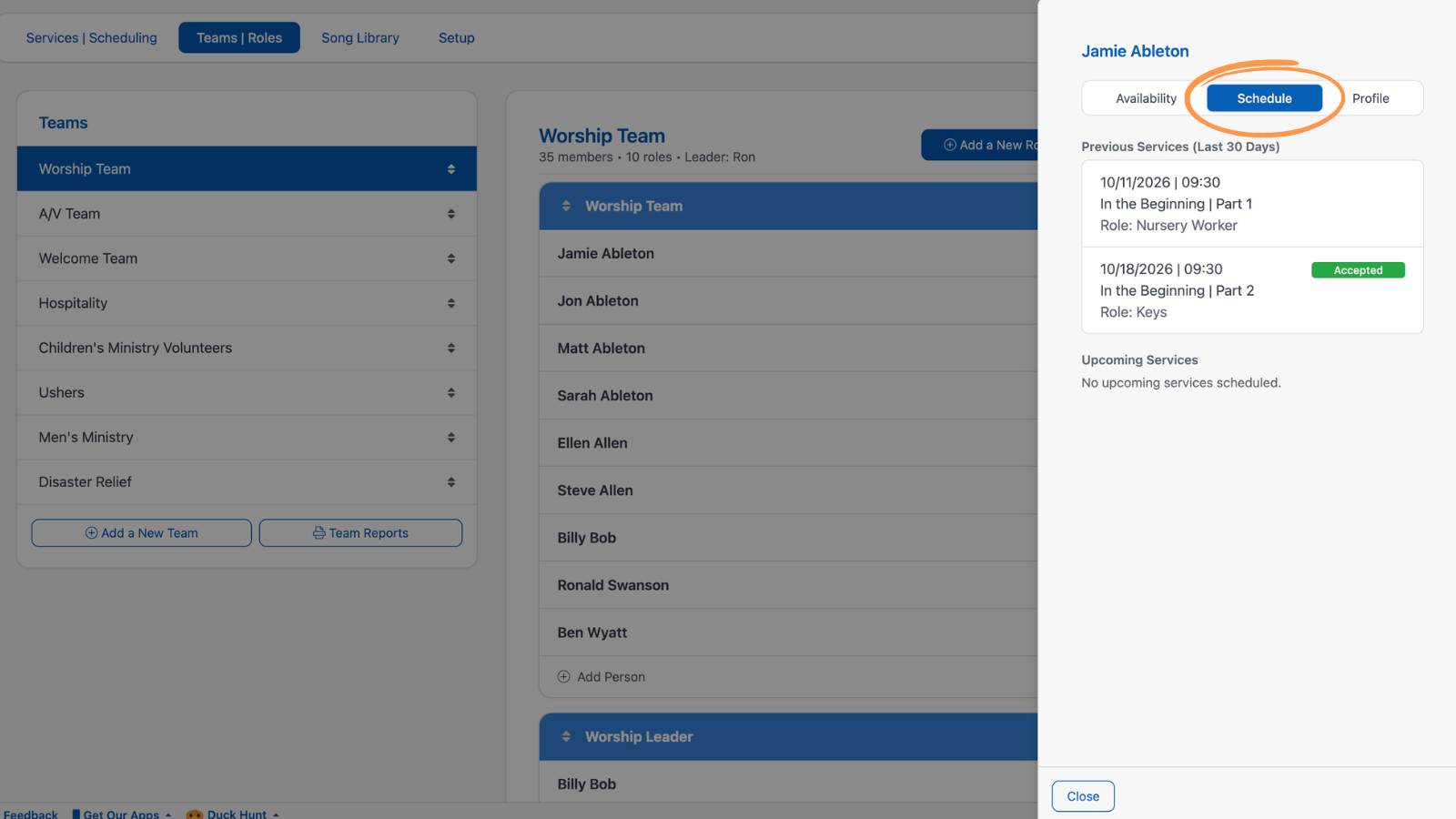Click Ushers reorder arrows icon

tap(451, 392)
